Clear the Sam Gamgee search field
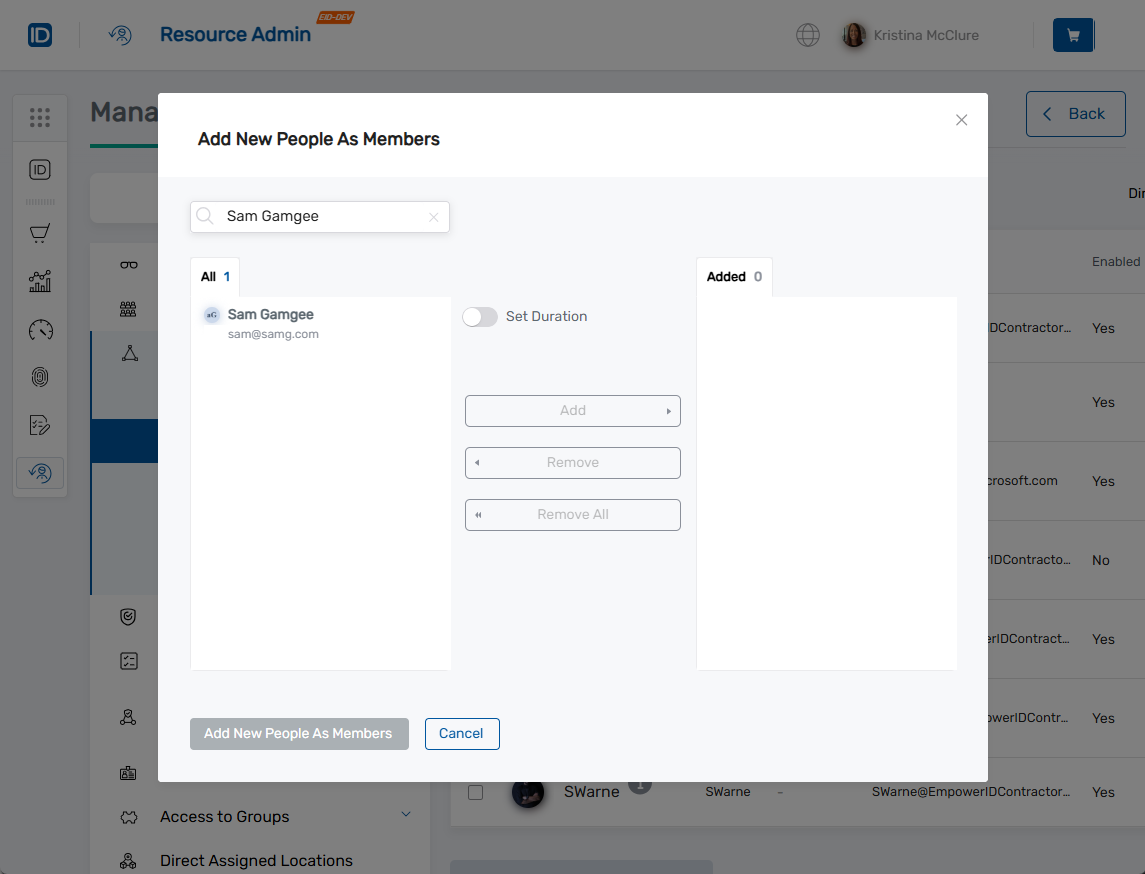This screenshot has height=874, width=1145. pos(434,216)
